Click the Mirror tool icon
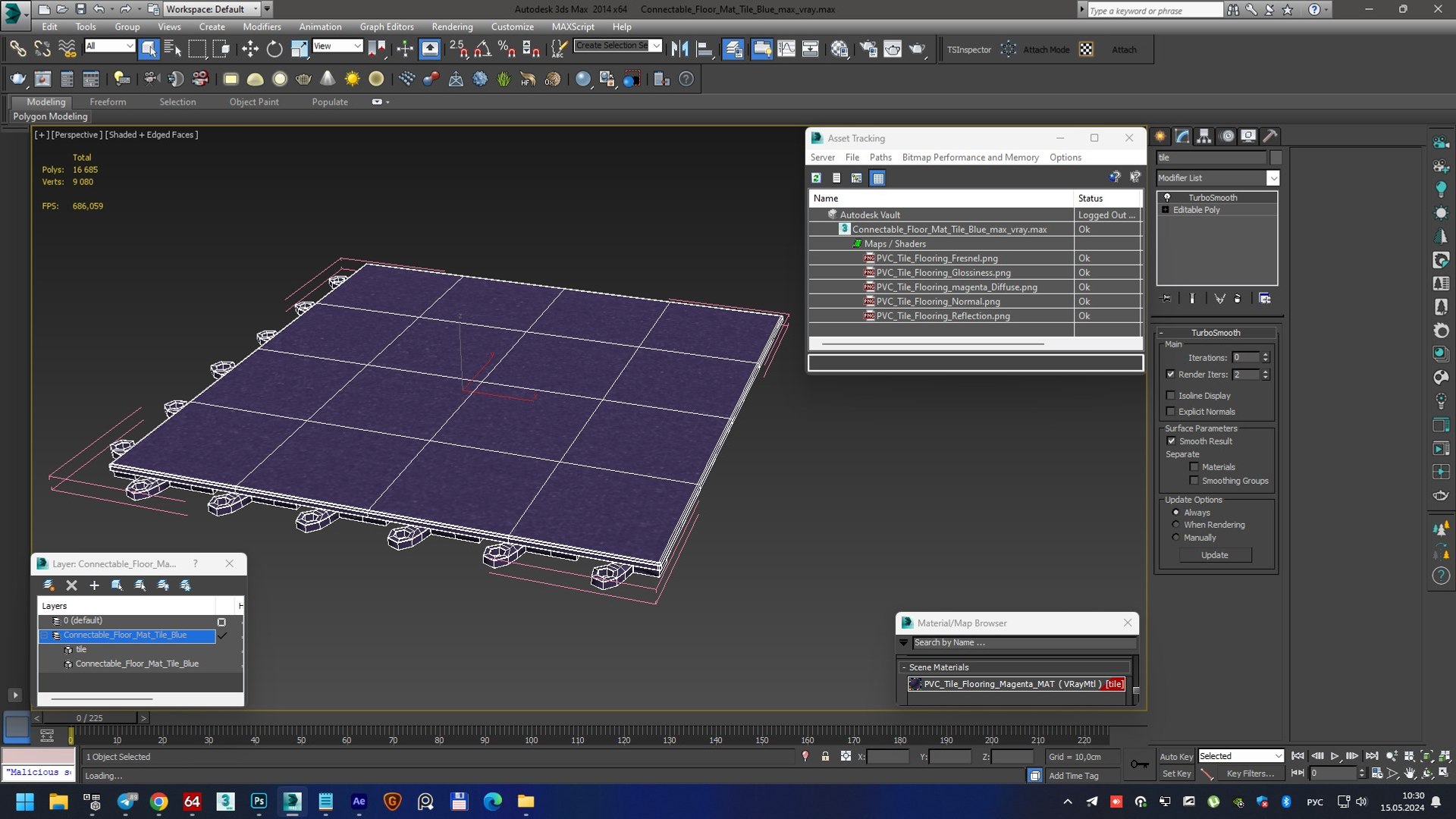Screen dimensions: 1456x819 [679, 49]
